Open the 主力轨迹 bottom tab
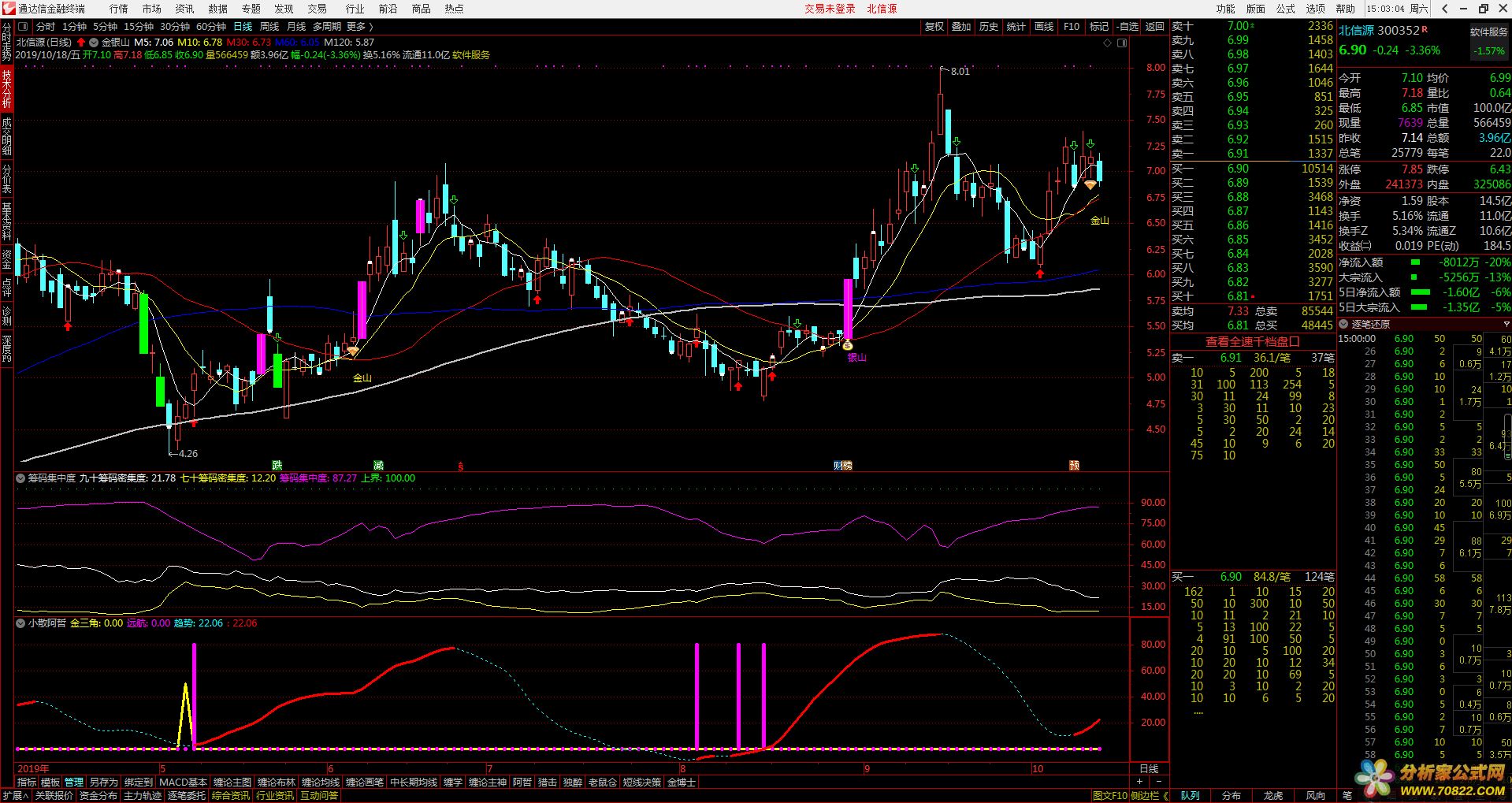 pos(143,796)
